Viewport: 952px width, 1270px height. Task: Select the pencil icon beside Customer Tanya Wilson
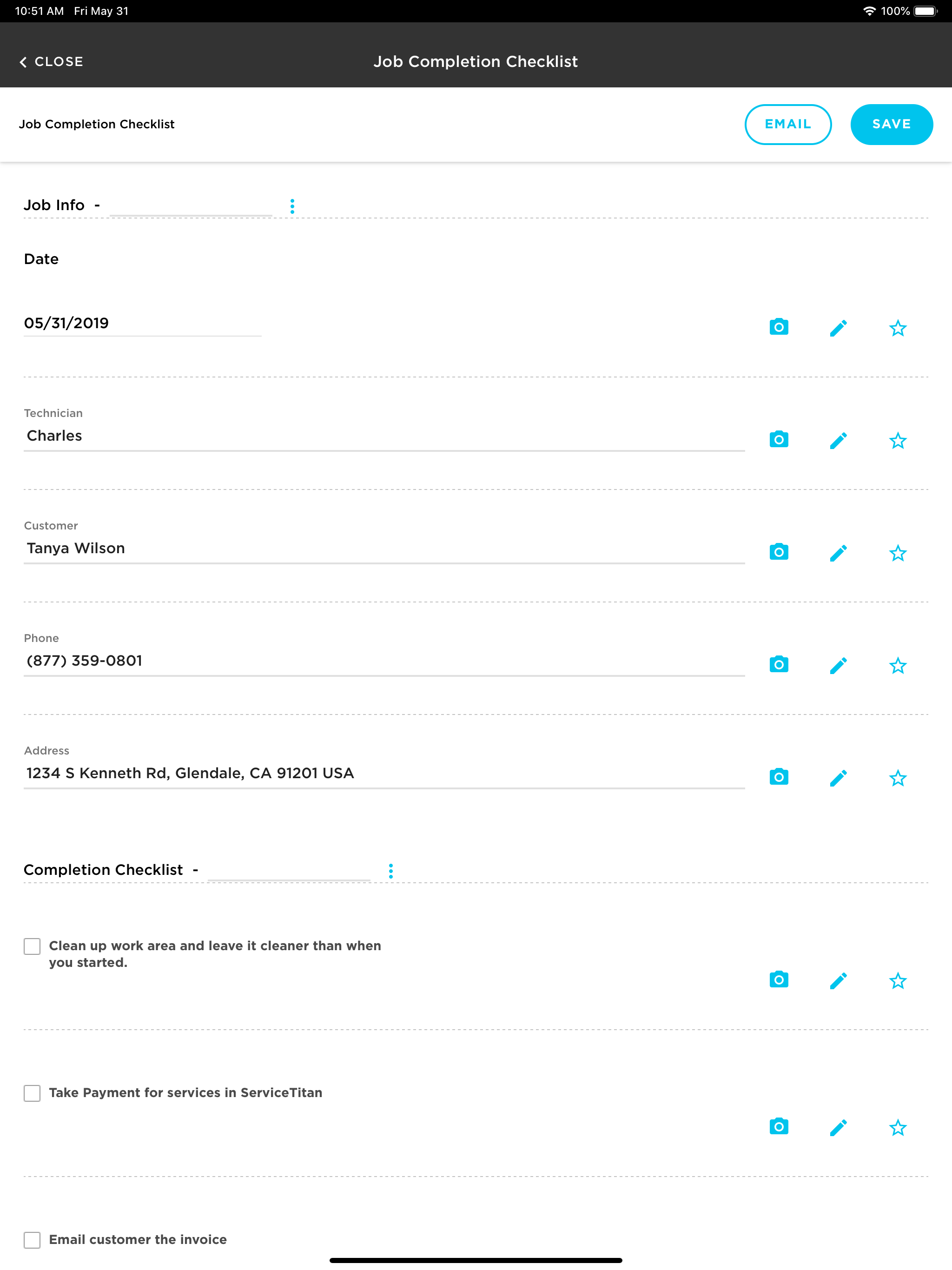pyautogui.click(x=838, y=552)
